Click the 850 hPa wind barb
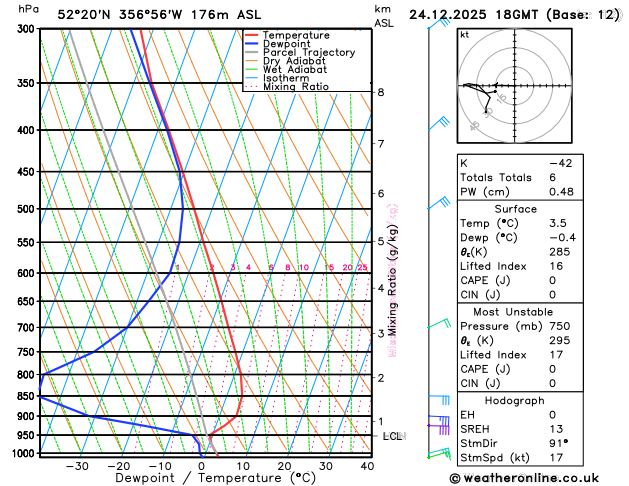This screenshot has height=486, width=629. coord(439,399)
